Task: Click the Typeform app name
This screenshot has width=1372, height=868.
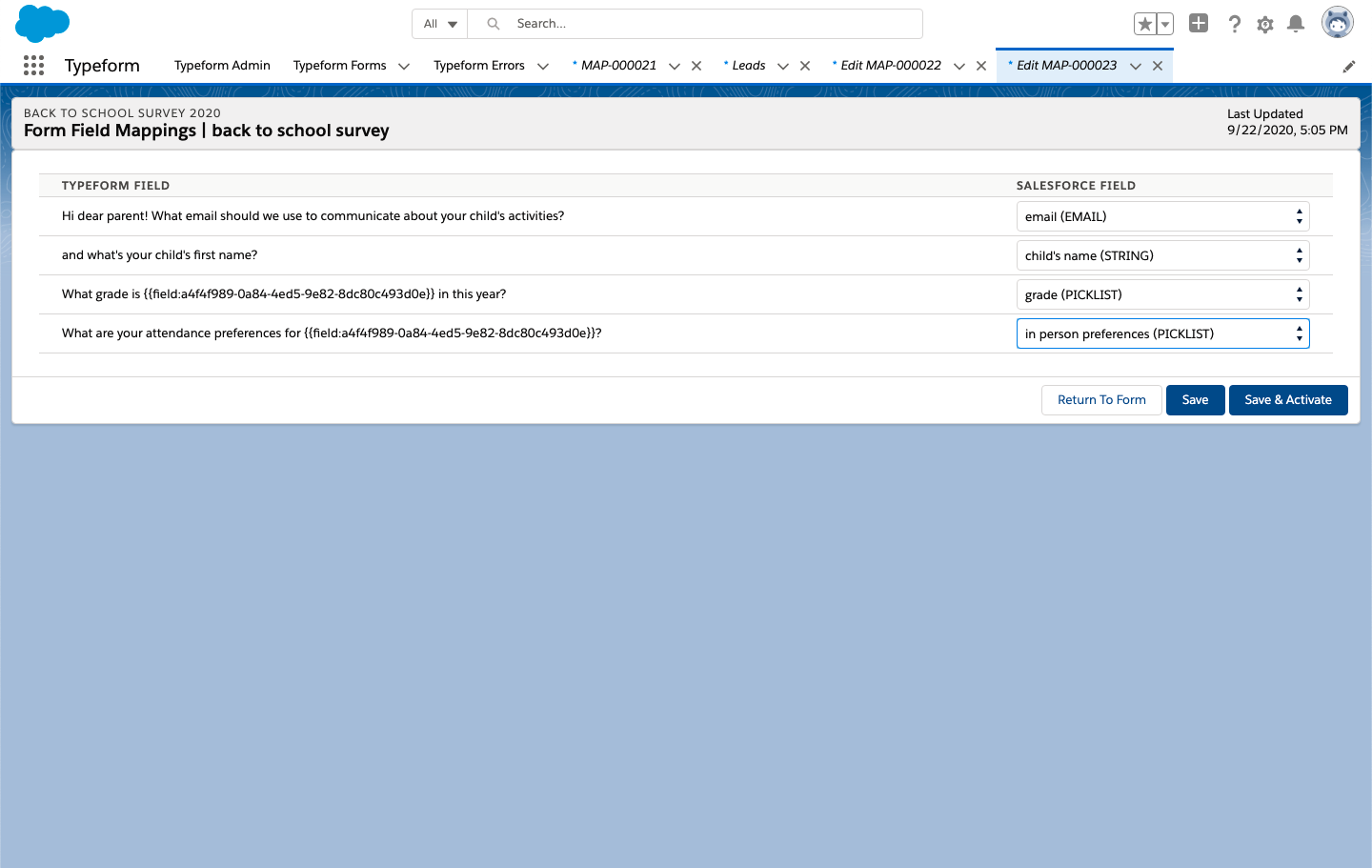Action: [102, 66]
